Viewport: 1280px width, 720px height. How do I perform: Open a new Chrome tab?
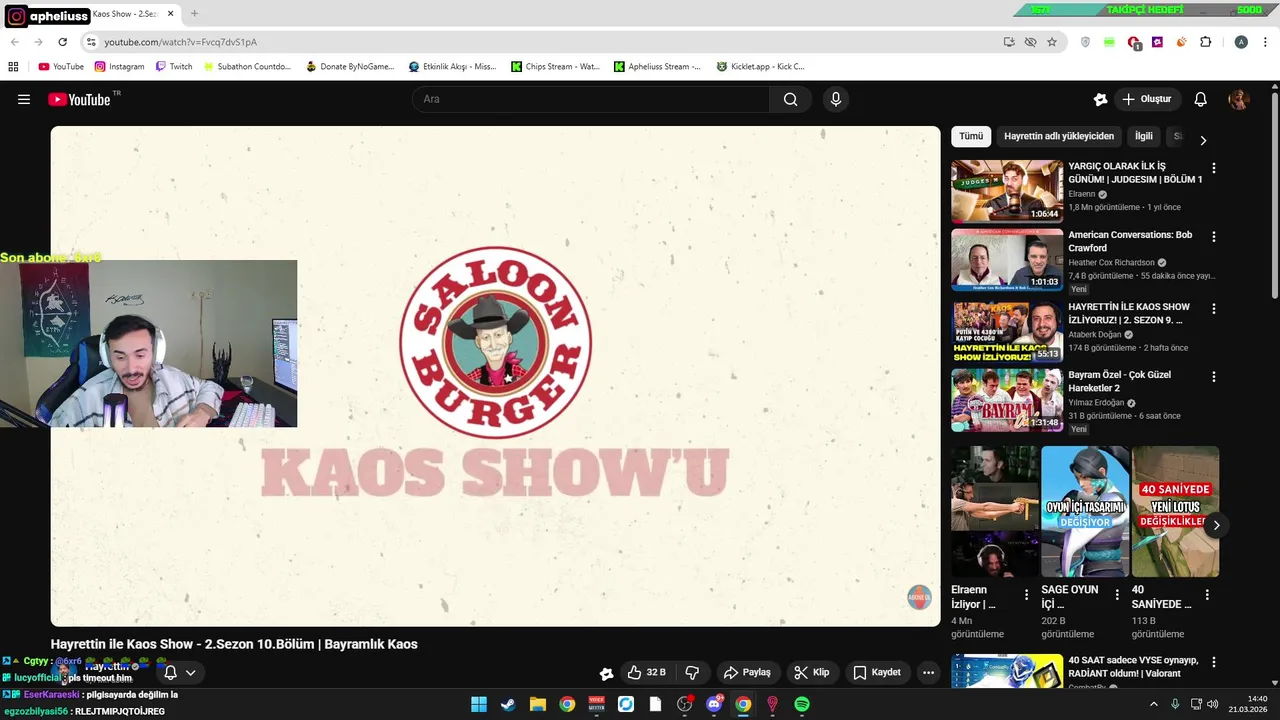click(194, 14)
